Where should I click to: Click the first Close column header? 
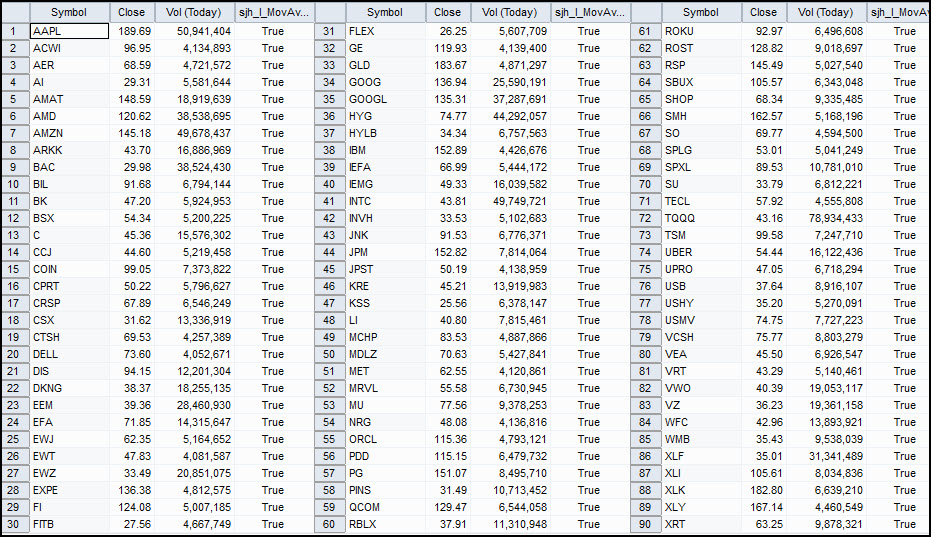point(131,12)
